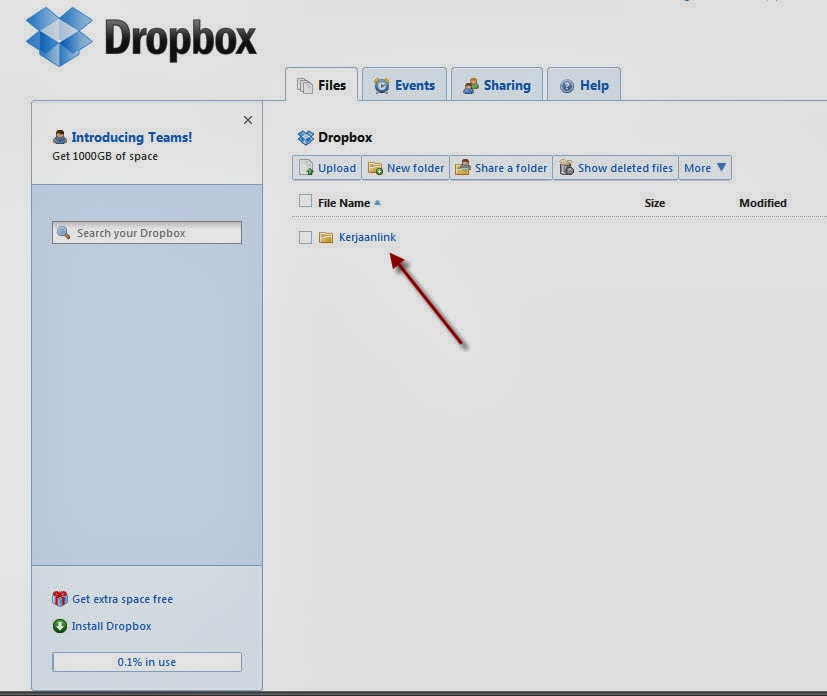
Task: Click the Search your Dropbox field
Action: (146, 232)
